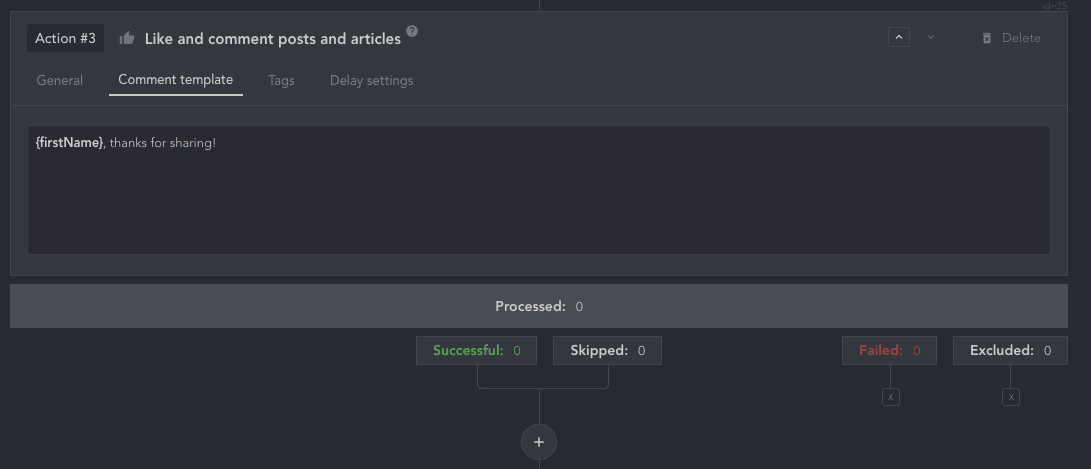Image resolution: width=1091 pixels, height=469 pixels.
Task: Open the help question mark tooltip
Action: (x=412, y=31)
